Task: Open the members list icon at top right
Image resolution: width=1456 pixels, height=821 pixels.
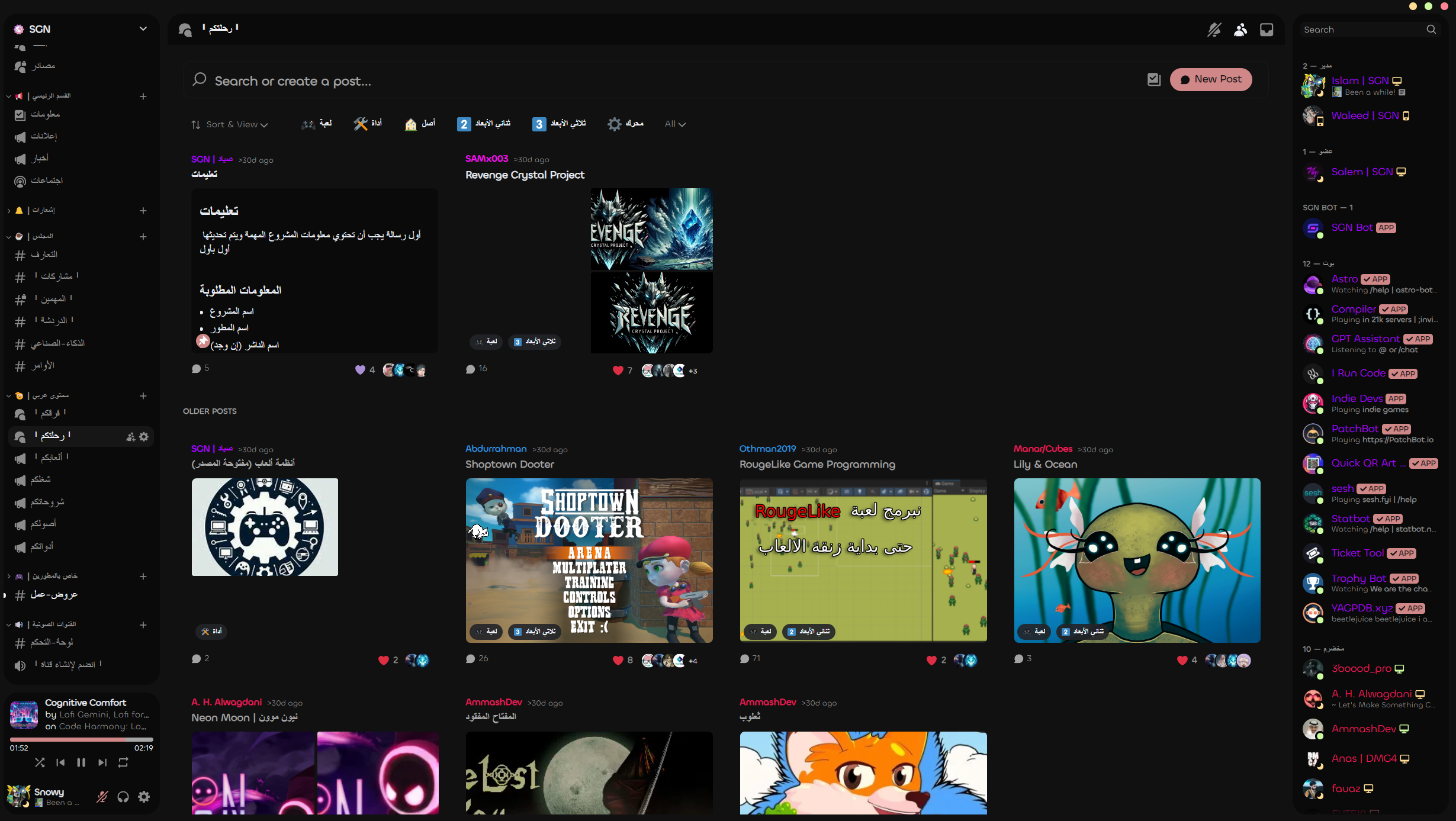Action: pos(1241,30)
